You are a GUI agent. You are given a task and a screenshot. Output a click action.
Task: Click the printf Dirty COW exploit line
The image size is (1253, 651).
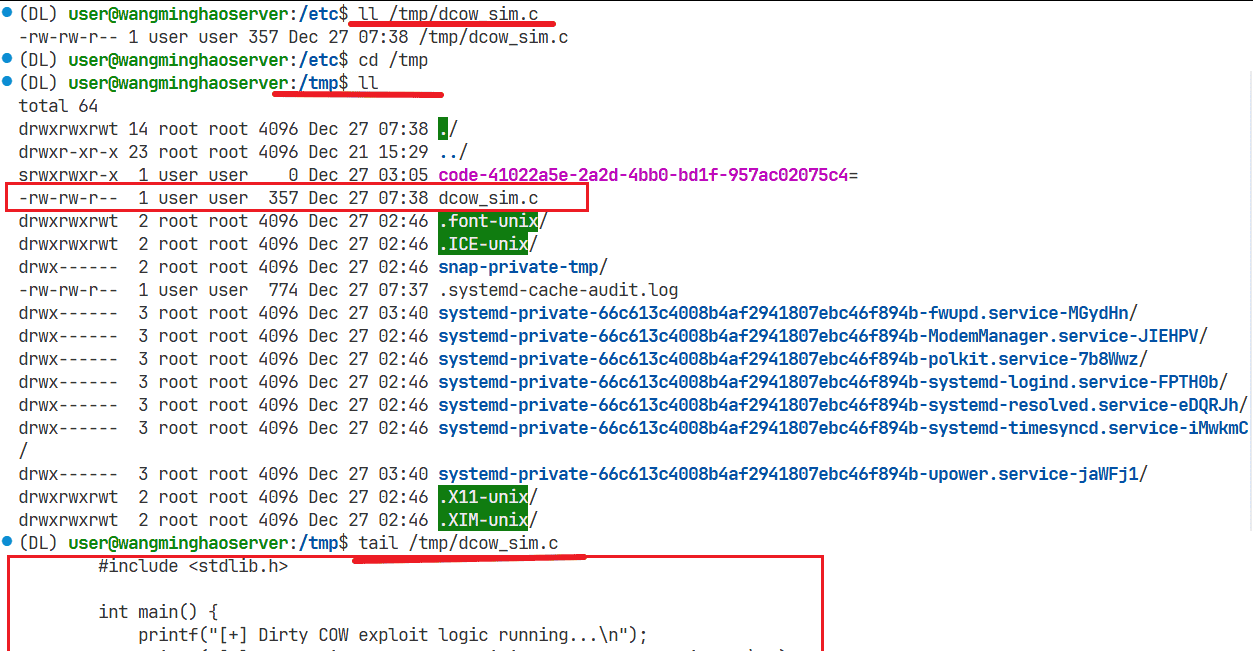[393, 635]
